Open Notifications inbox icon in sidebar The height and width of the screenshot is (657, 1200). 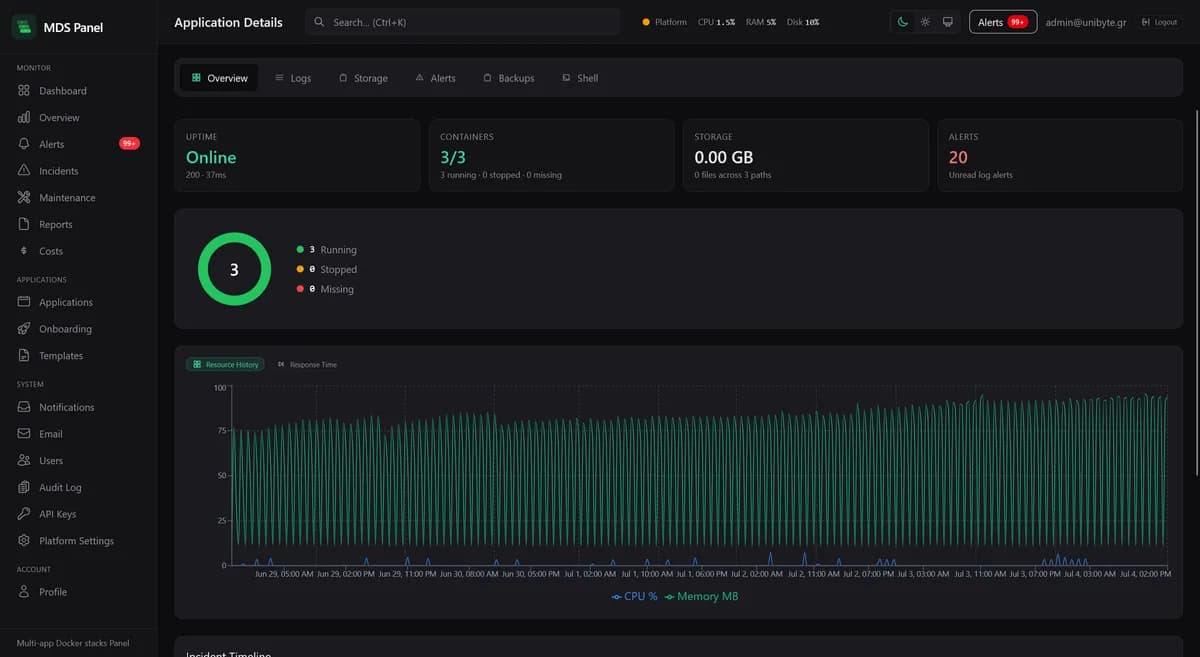click(24, 407)
